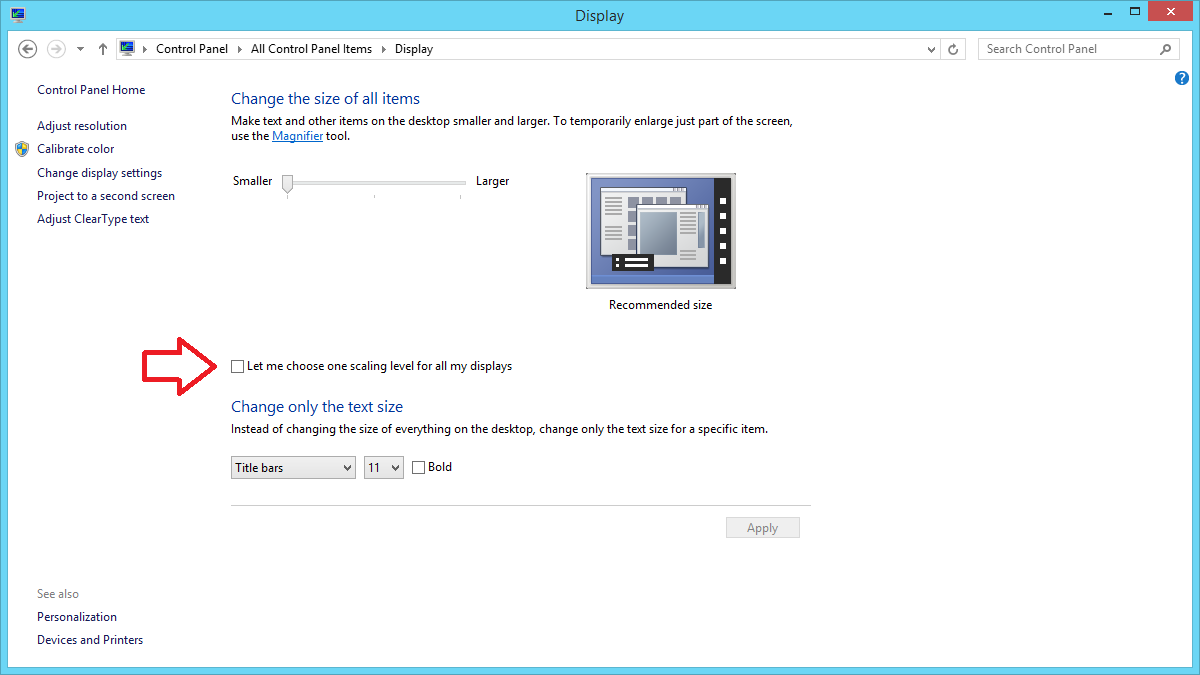1200x675 pixels.
Task: Open Adjust resolution link
Action: pyautogui.click(x=82, y=126)
